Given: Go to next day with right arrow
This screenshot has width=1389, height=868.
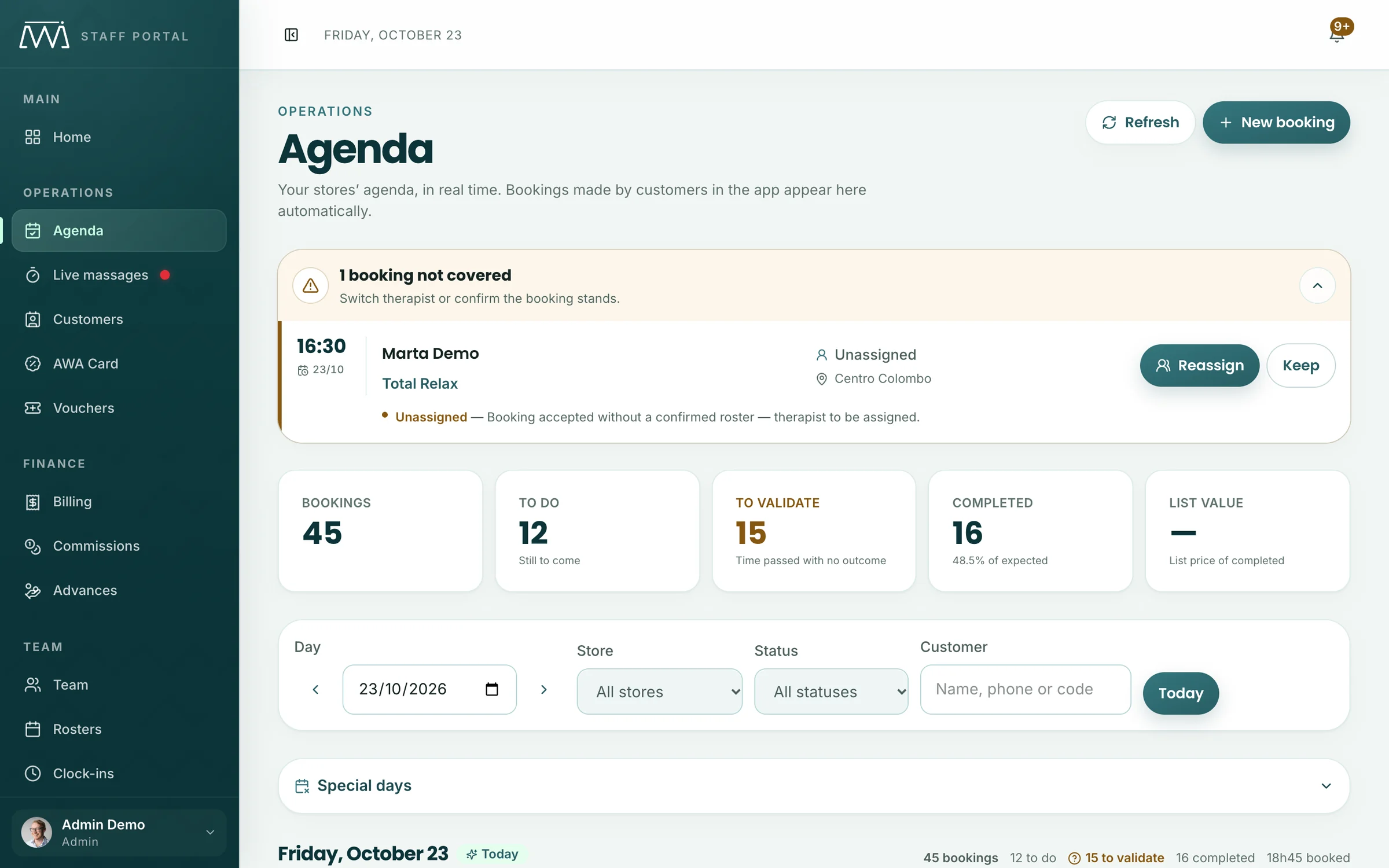Looking at the screenshot, I should pyautogui.click(x=543, y=689).
